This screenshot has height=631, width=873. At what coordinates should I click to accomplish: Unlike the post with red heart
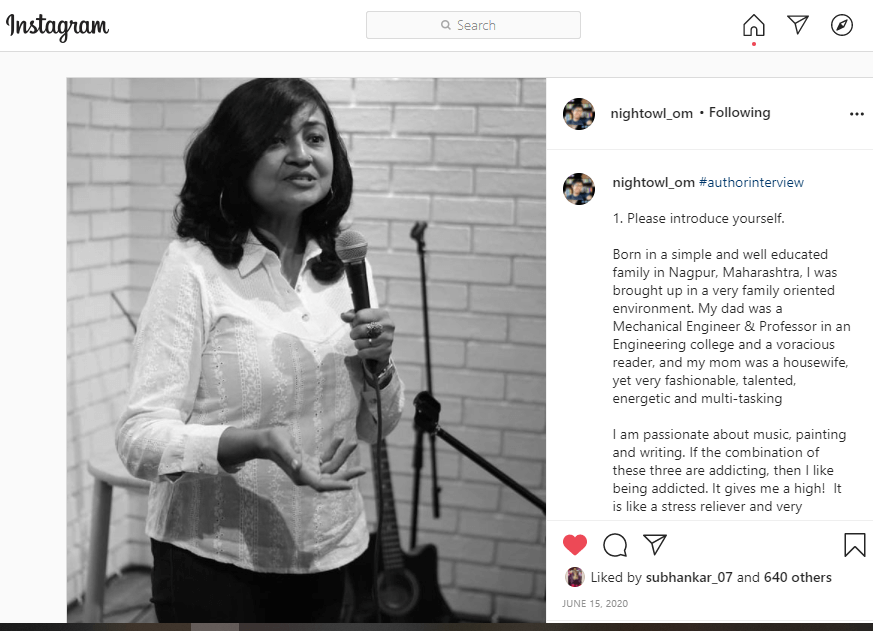[575, 544]
